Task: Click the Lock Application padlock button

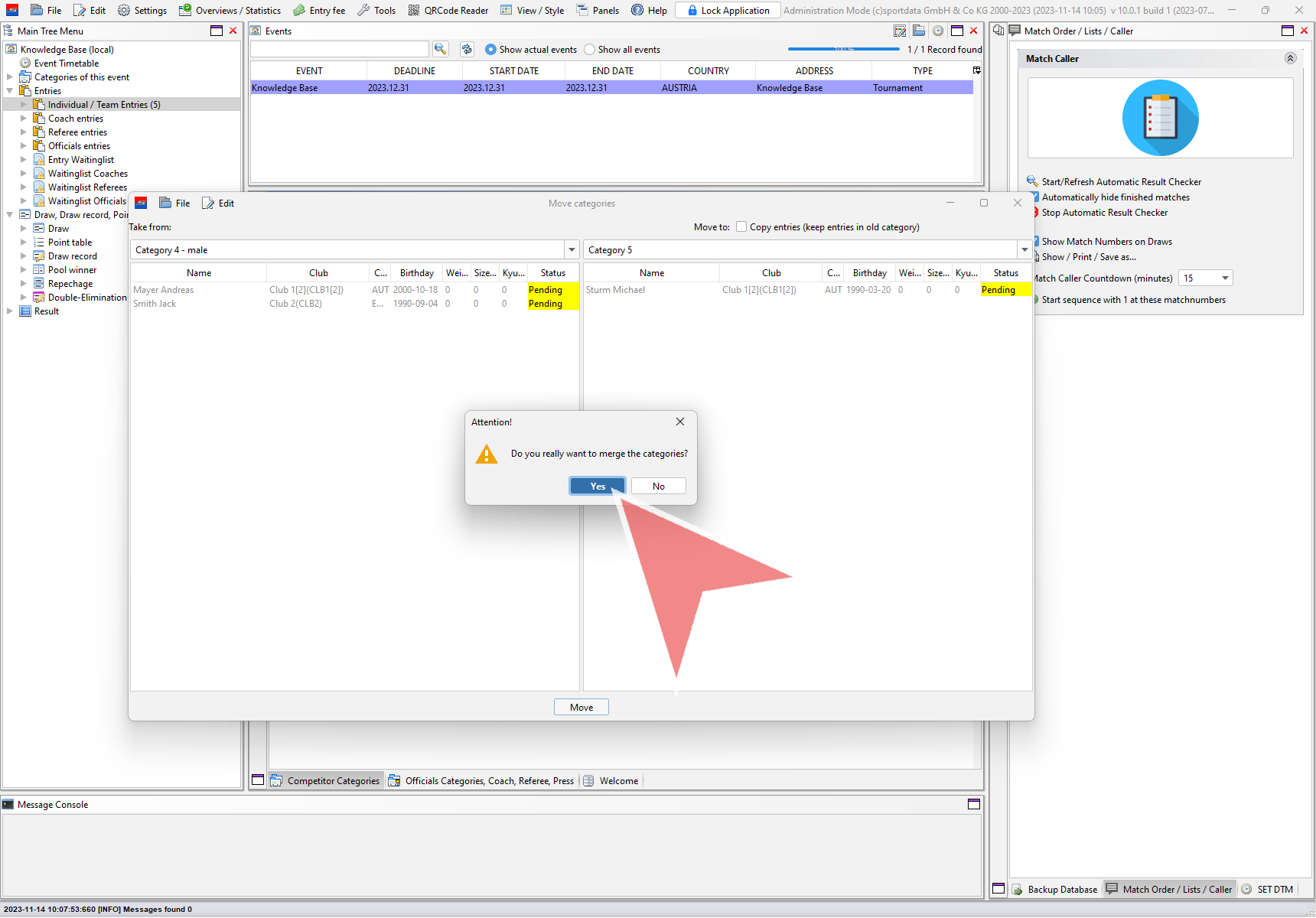Action: [x=728, y=11]
